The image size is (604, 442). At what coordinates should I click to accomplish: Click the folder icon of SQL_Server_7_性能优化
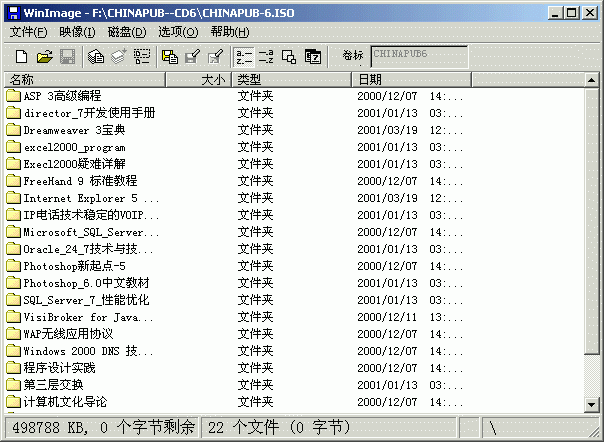[13, 299]
